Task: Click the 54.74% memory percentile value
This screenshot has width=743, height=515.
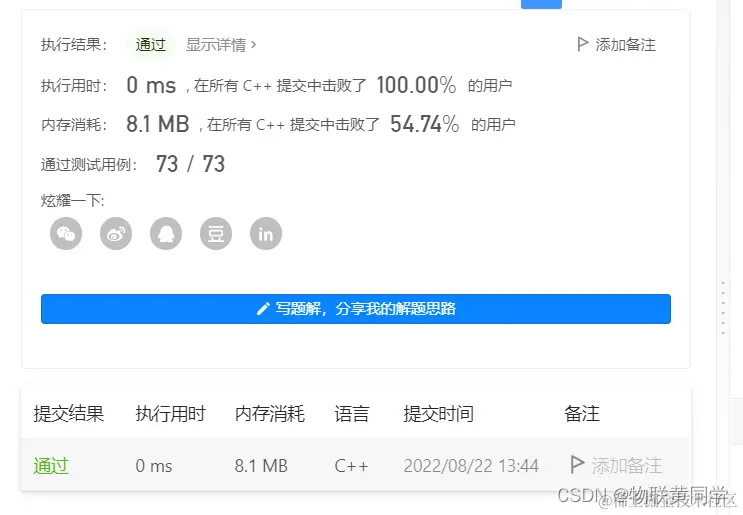Action: pos(425,124)
